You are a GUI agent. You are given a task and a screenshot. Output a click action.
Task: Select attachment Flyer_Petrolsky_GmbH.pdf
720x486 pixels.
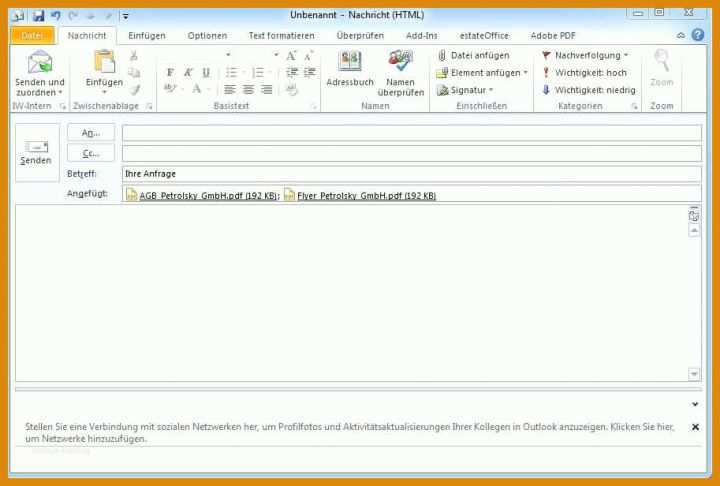(360, 196)
